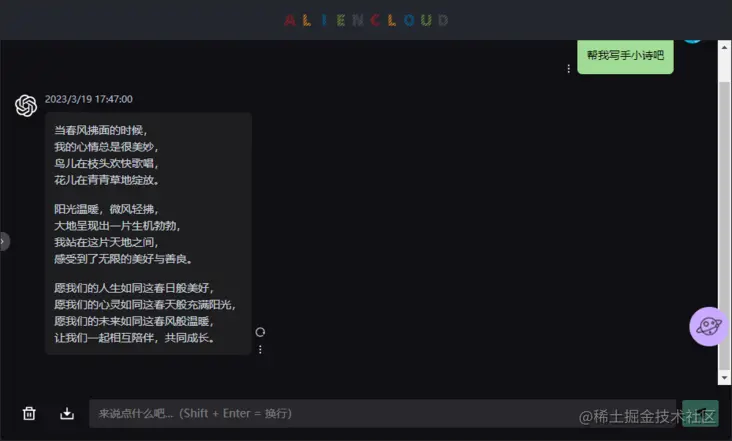
Task: Click the ChatGPT avatar logo beside the reply
Action: click(x=26, y=105)
